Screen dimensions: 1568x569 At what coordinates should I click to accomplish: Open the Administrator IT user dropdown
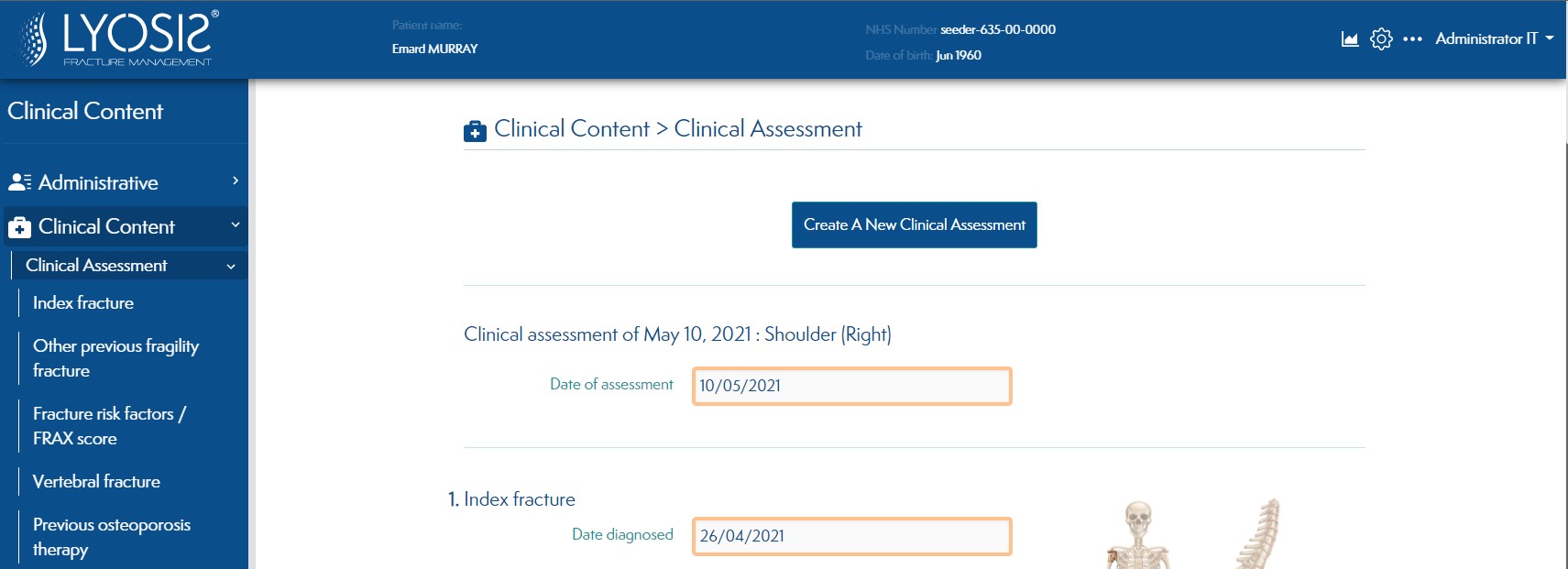pyautogui.click(x=1494, y=38)
